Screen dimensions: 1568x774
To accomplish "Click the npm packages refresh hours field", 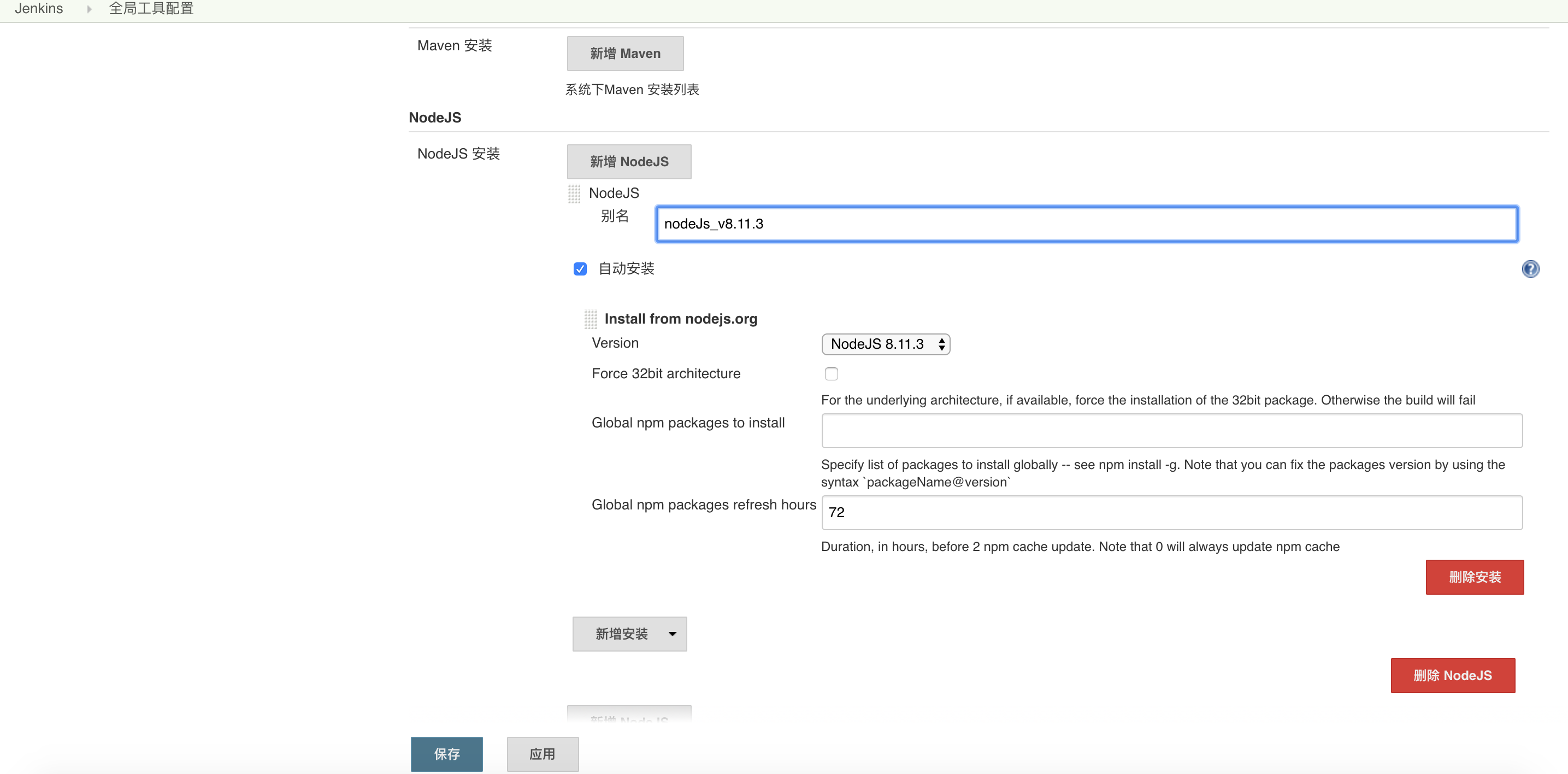I will point(1171,512).
